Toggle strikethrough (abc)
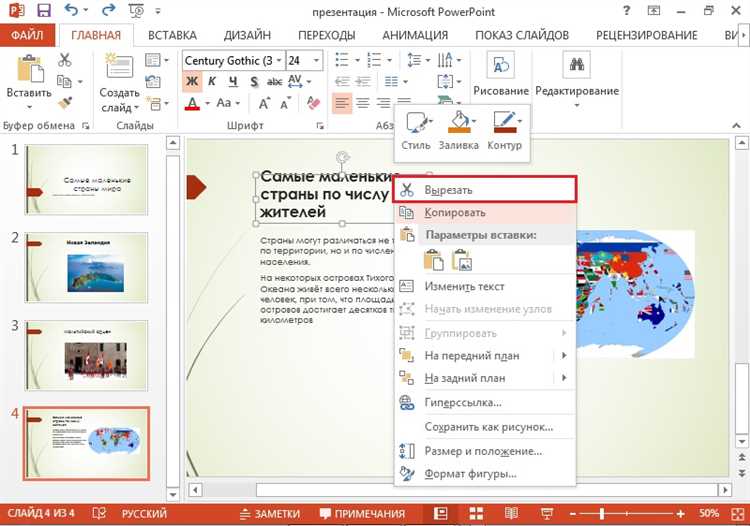Image resolution: width=750 pixels, height=526 pixels. tap(274, 82)
